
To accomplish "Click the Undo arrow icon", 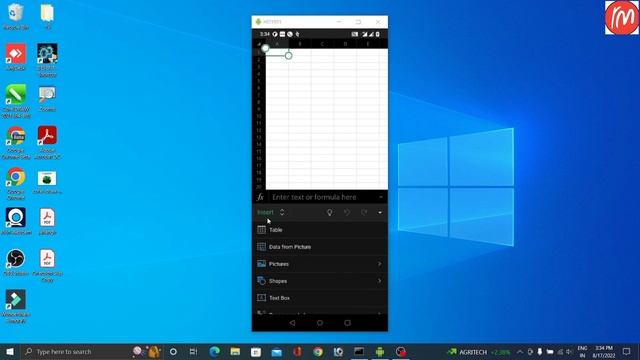I will 347,212.
